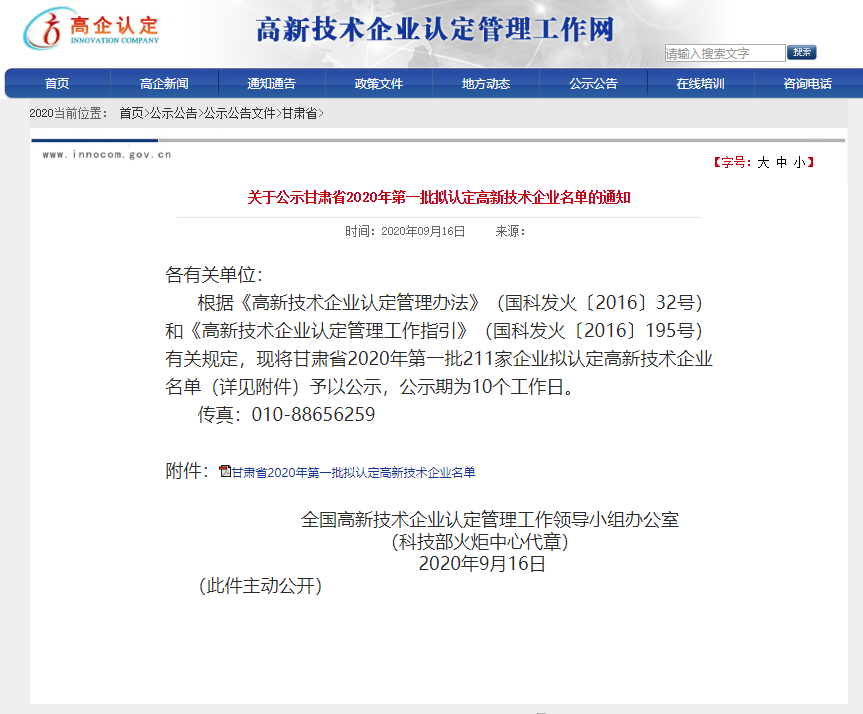Switch font size to 中

coord(781,162)
